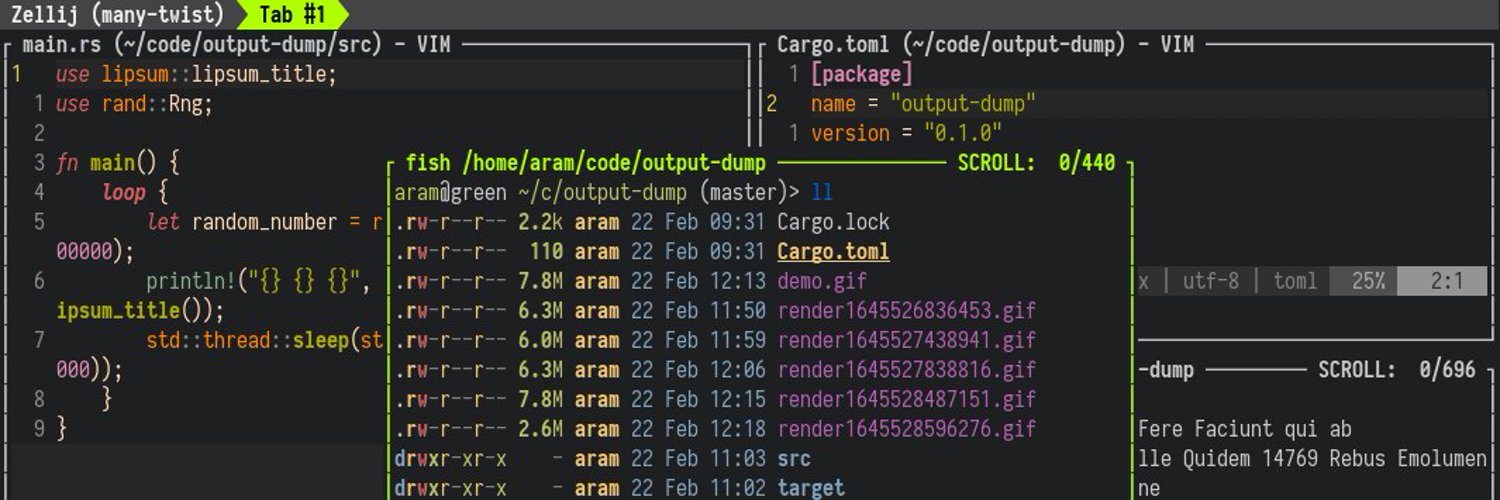Open the target directory entry
This screenshot has height=500, width=1500.
[810, 488]
